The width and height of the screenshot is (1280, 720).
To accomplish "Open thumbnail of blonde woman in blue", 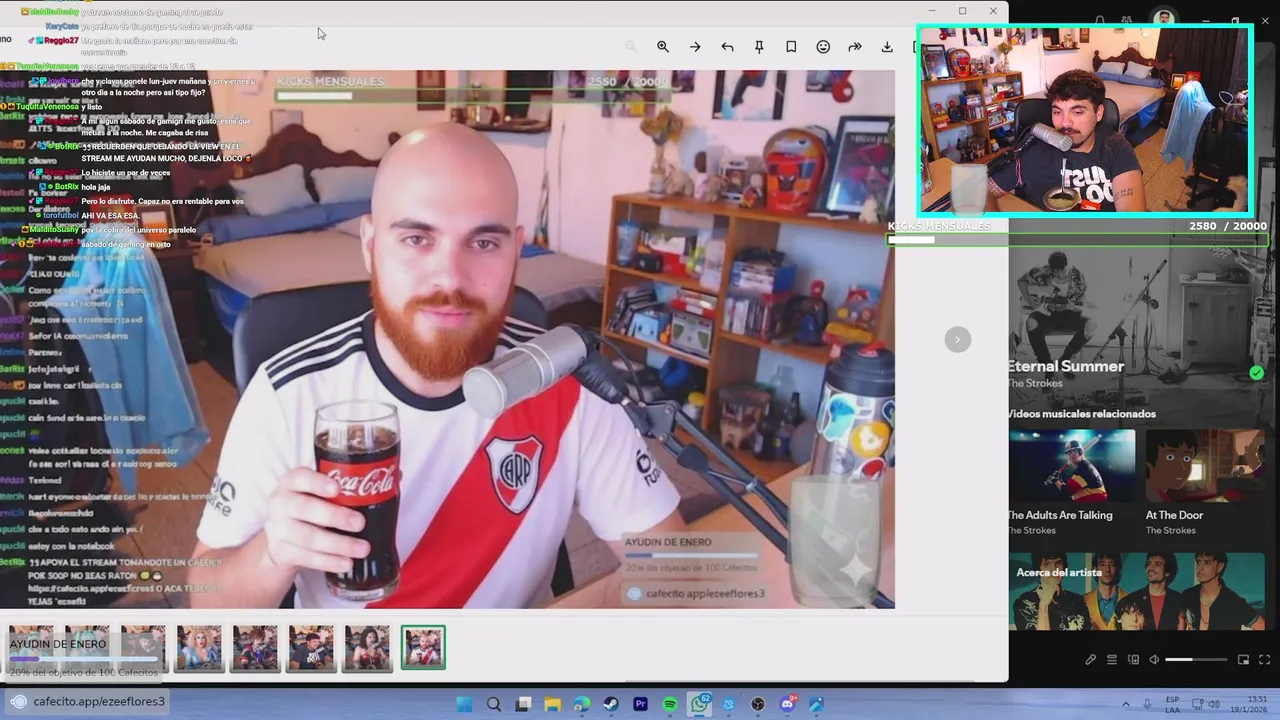I will coord(199,648).
